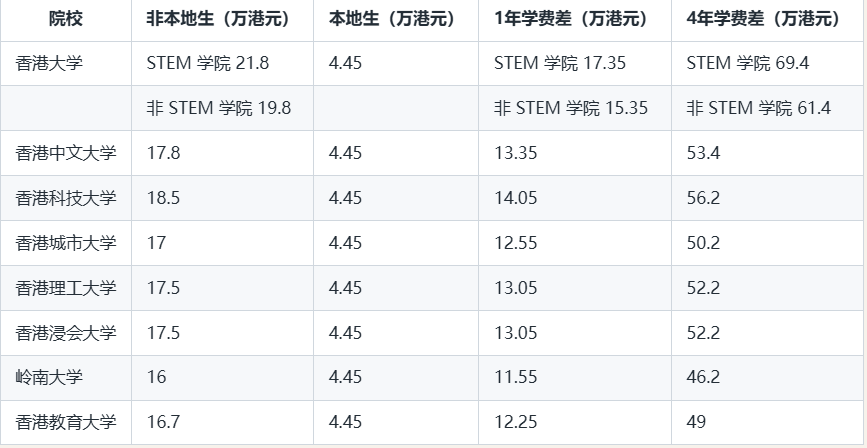Select the 香港教育大学 cell
The height and width of the screenshot is (448, 867).
tap(66, 423)
